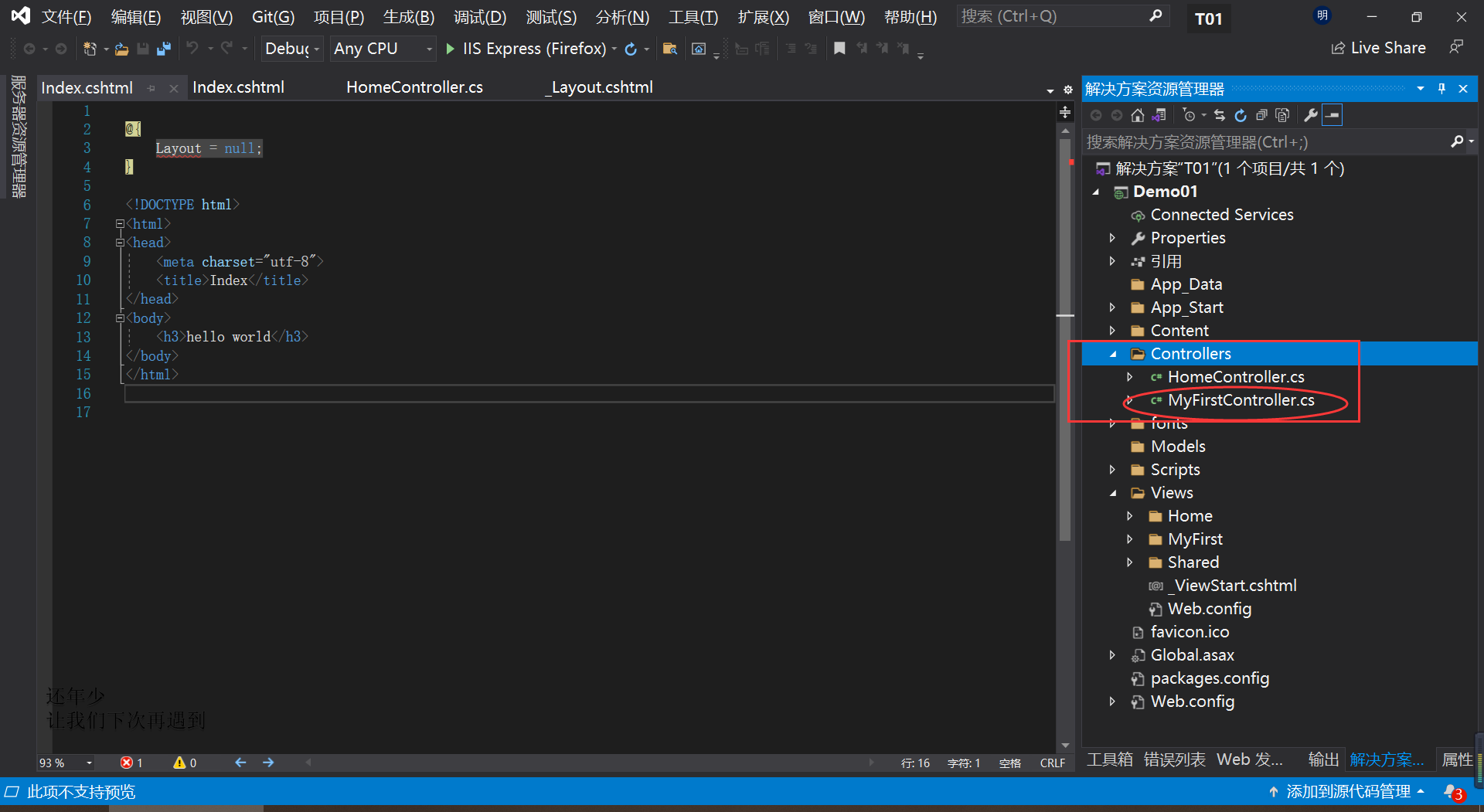The width and height of the screenshot is (1484, 812).
Task: Click the feedback icon beside Live Share
Action: click(x=1456, y=47)
